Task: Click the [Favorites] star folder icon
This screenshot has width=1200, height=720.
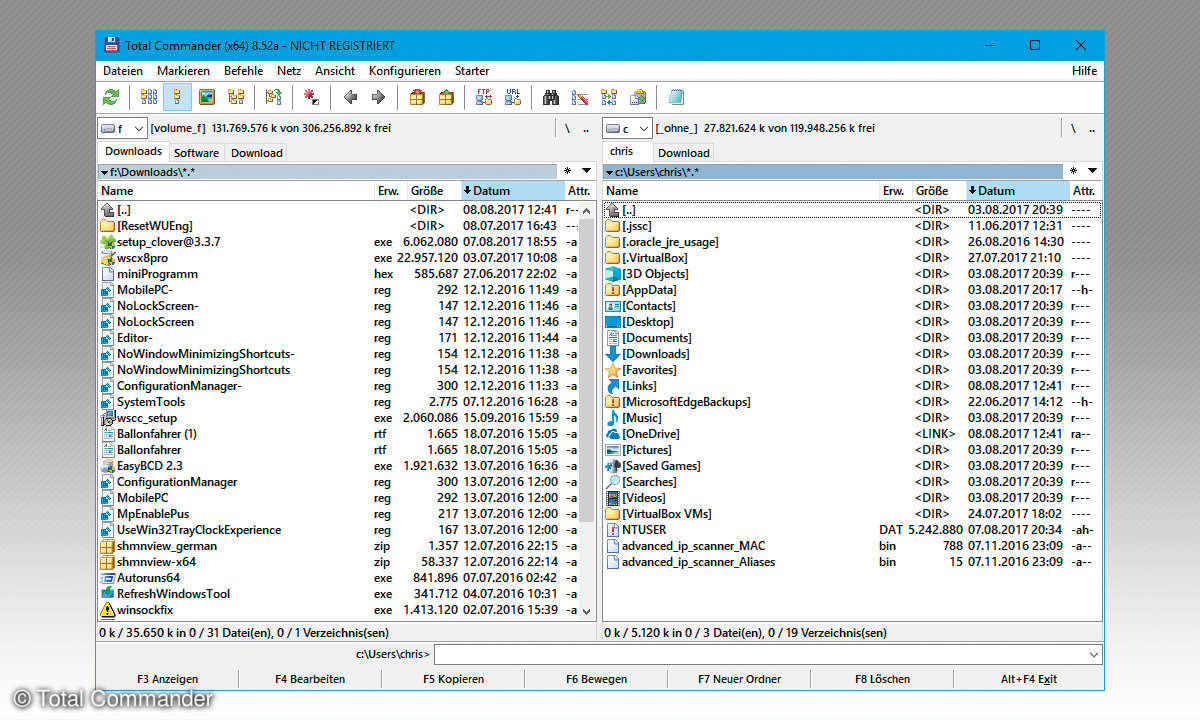Action: [x=613, y=370]
